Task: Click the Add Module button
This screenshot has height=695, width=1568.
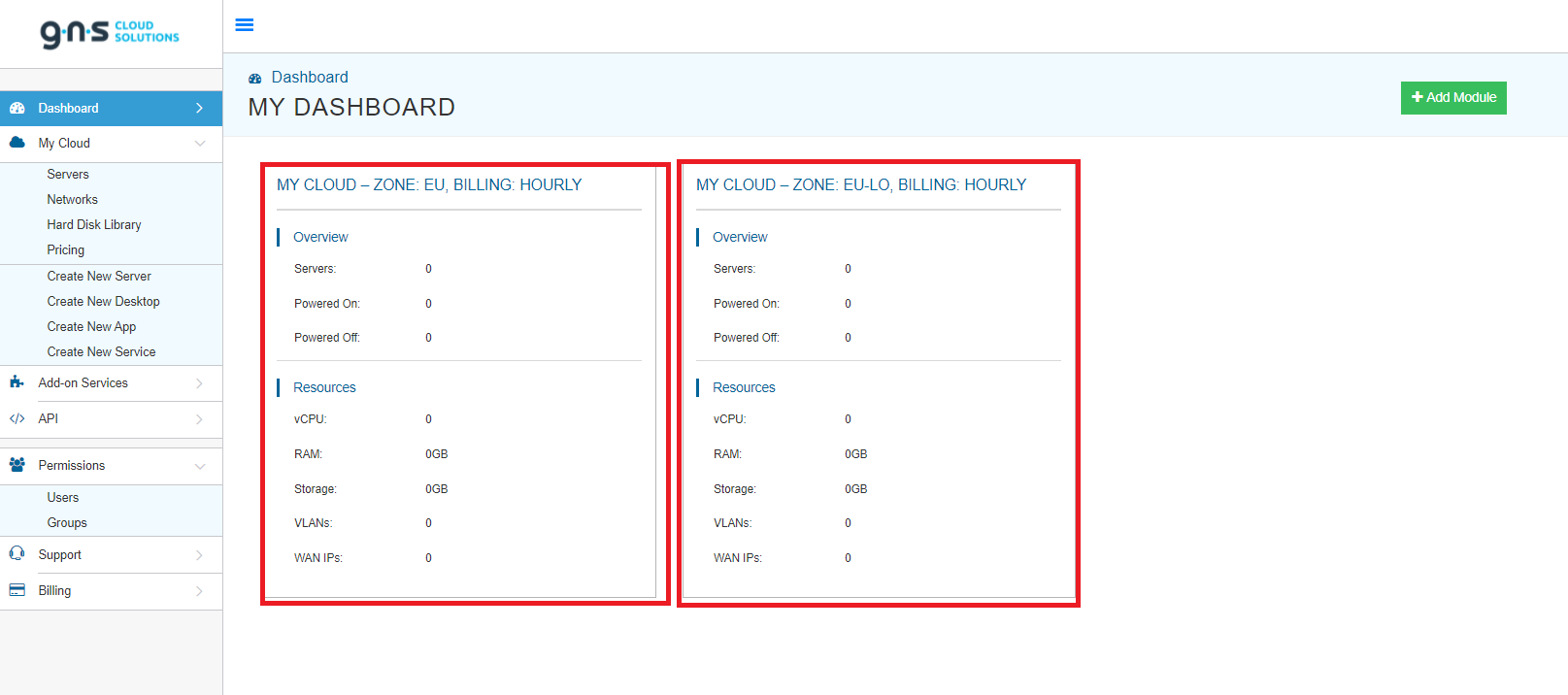Action: pyautogui.click(x=1453, y=98)
